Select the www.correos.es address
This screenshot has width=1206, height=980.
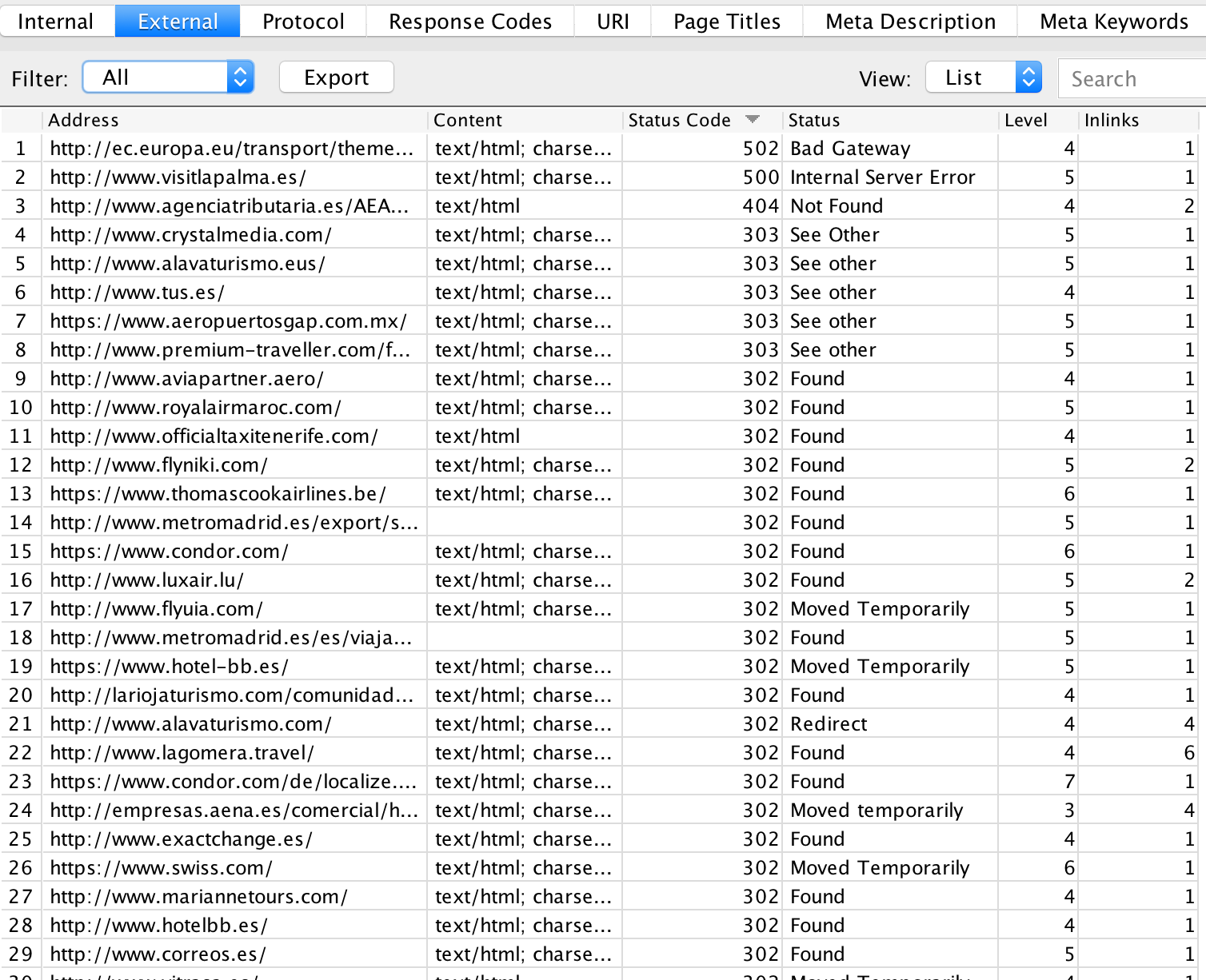[158, 954]
